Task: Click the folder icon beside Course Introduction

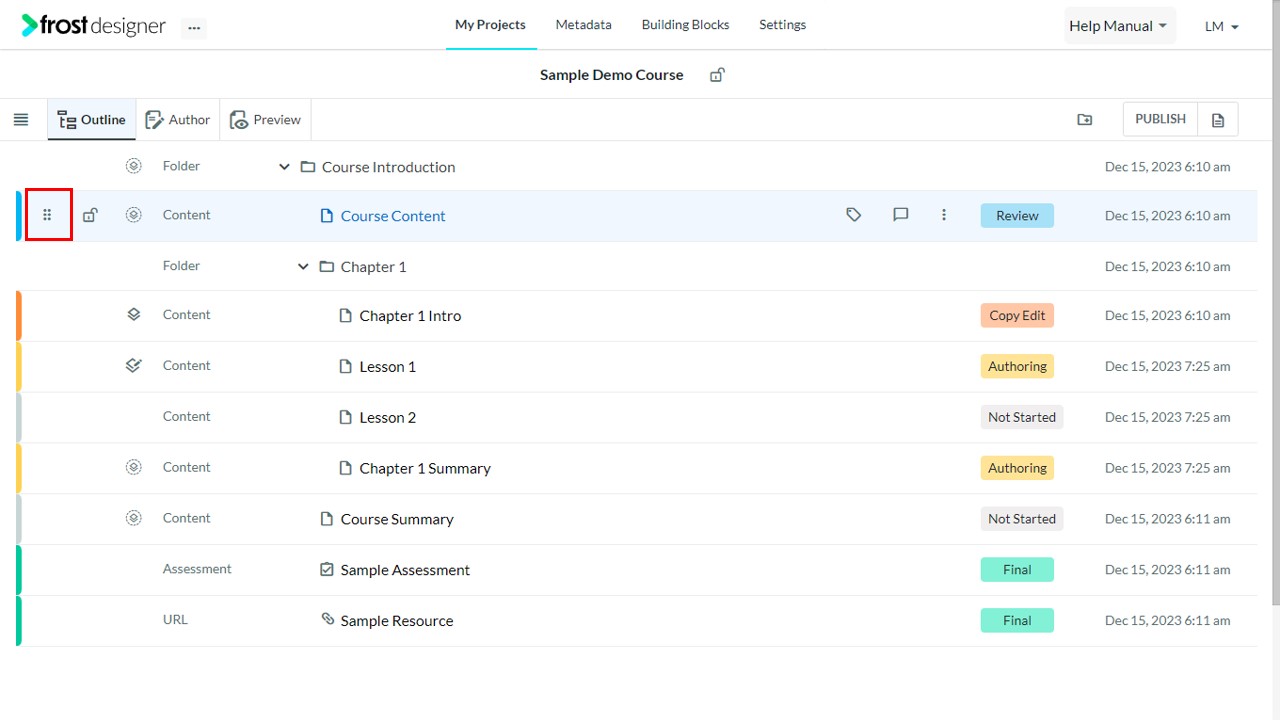Action: (x=308, y=167)
